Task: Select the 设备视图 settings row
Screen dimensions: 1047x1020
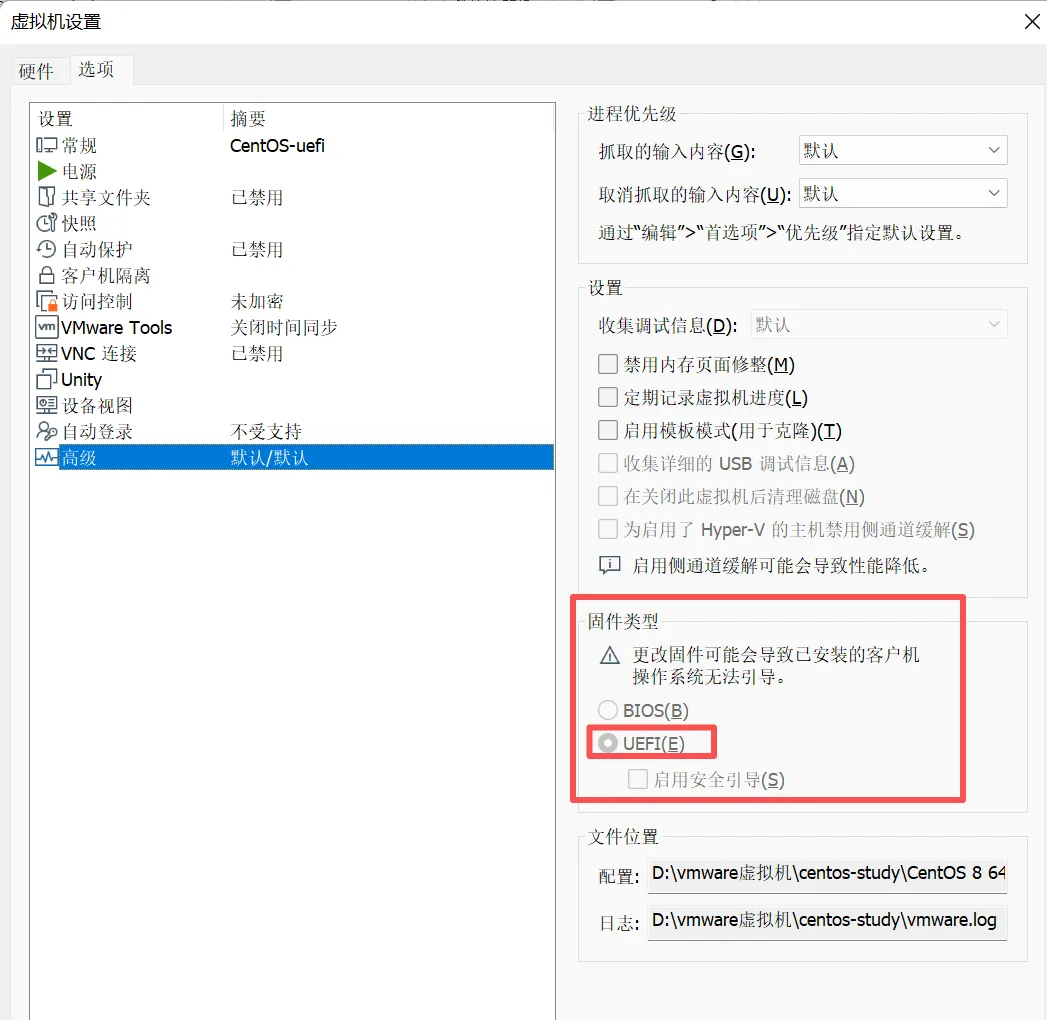Action: point(294,405)
